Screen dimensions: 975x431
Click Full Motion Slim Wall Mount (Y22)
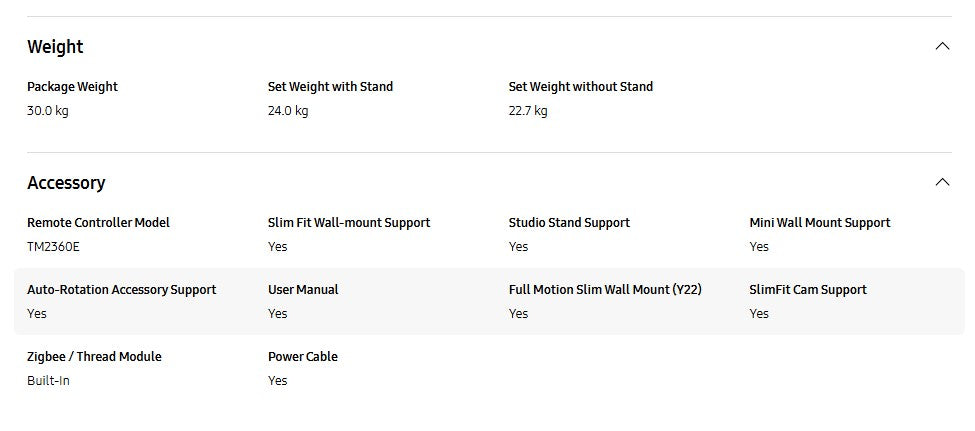coord(604,290)
